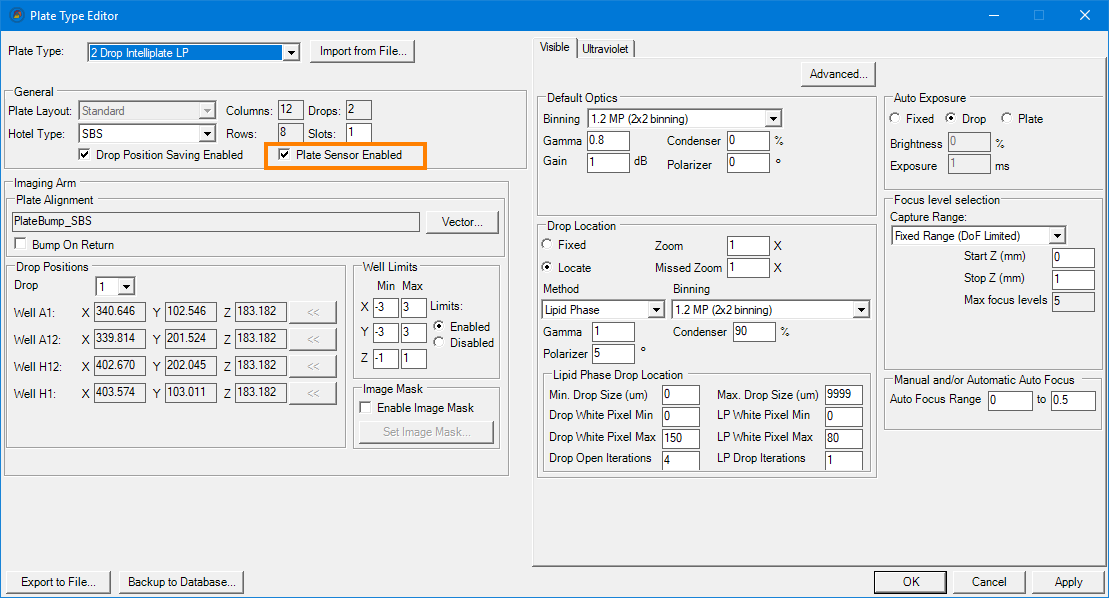Click the << button for Well H12
1109x598 pixels.
pyautogui.click(x=313, y=366)
